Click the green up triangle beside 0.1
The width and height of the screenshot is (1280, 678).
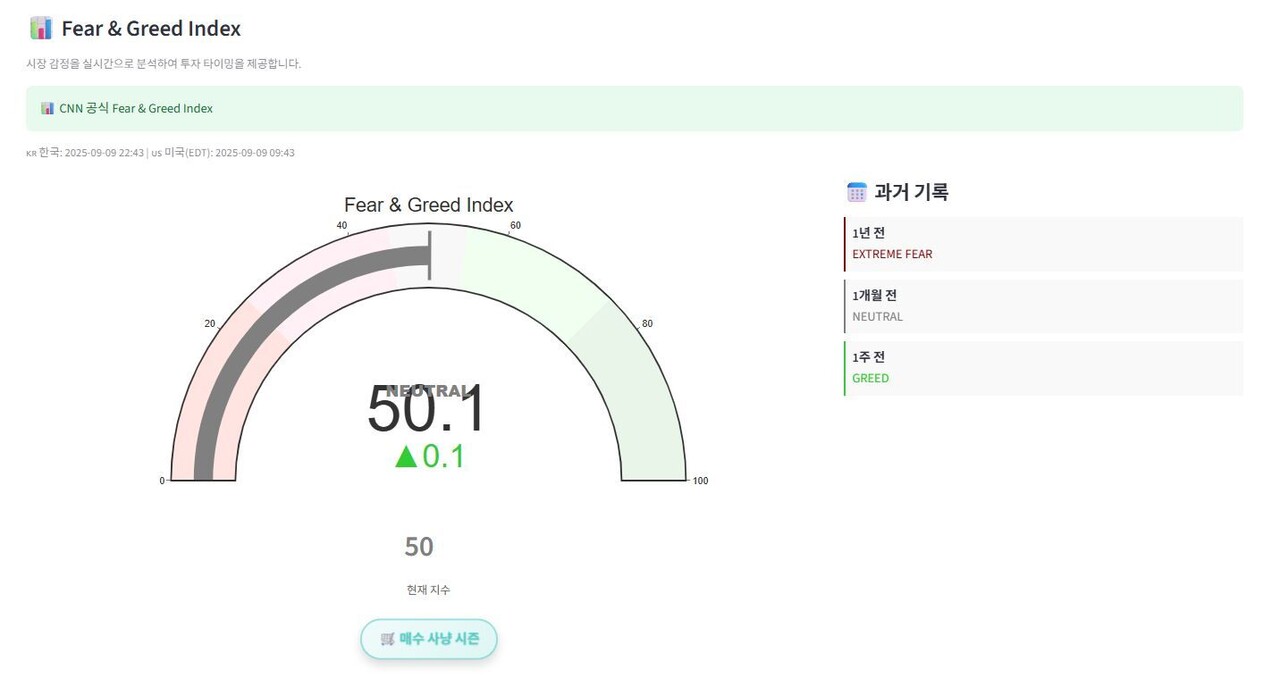pos(406,457)
